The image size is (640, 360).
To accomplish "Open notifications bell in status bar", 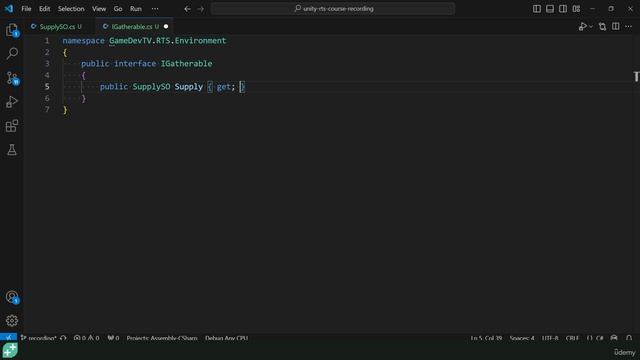I will (x=629, y=338).
